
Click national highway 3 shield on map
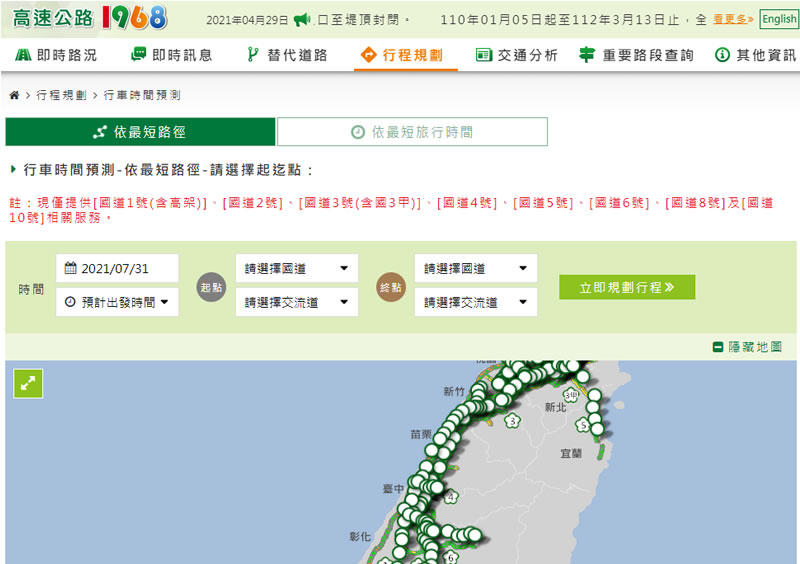(x=513, y=421)
